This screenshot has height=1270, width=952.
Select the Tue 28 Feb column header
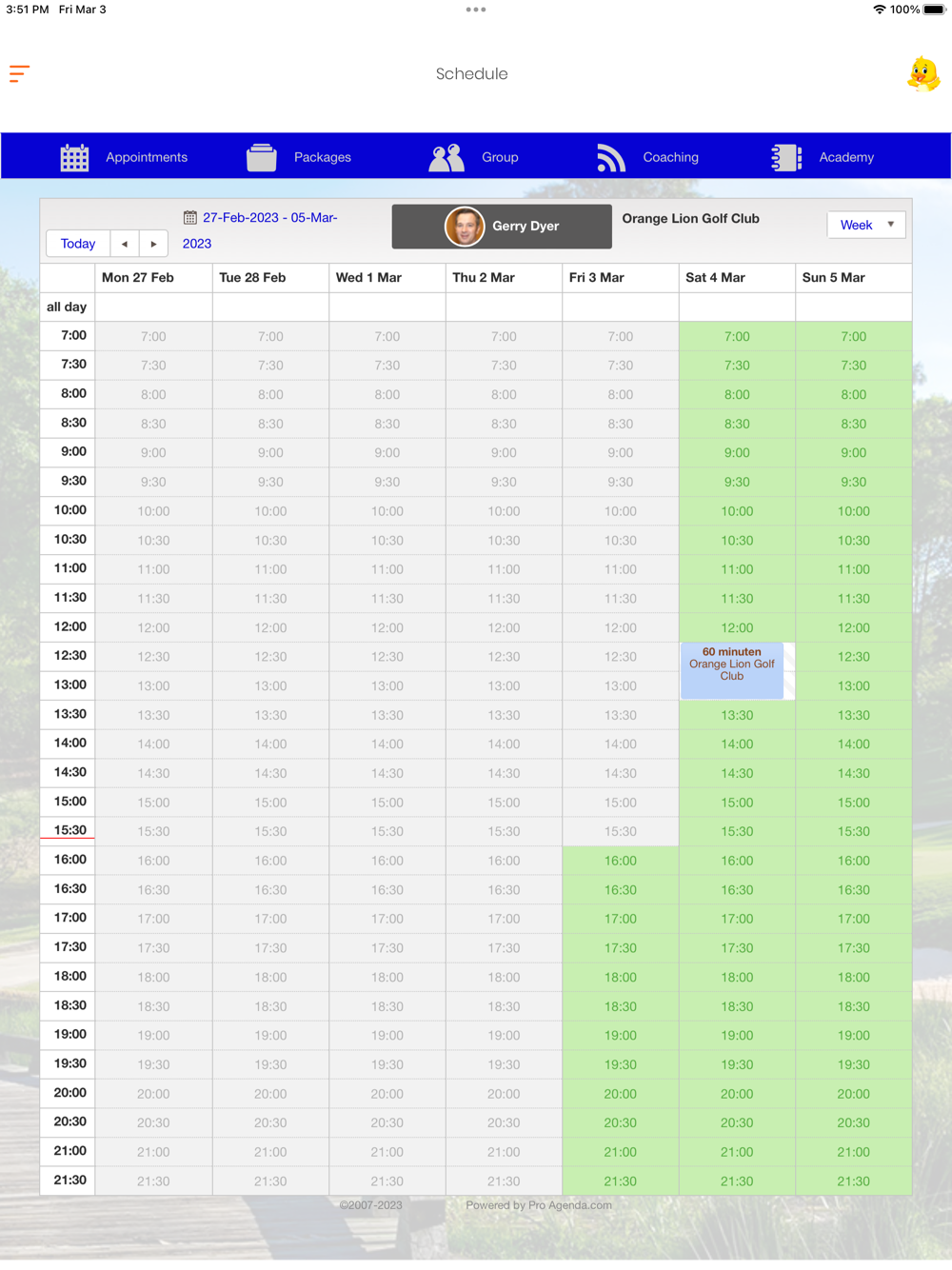[270, 278]
